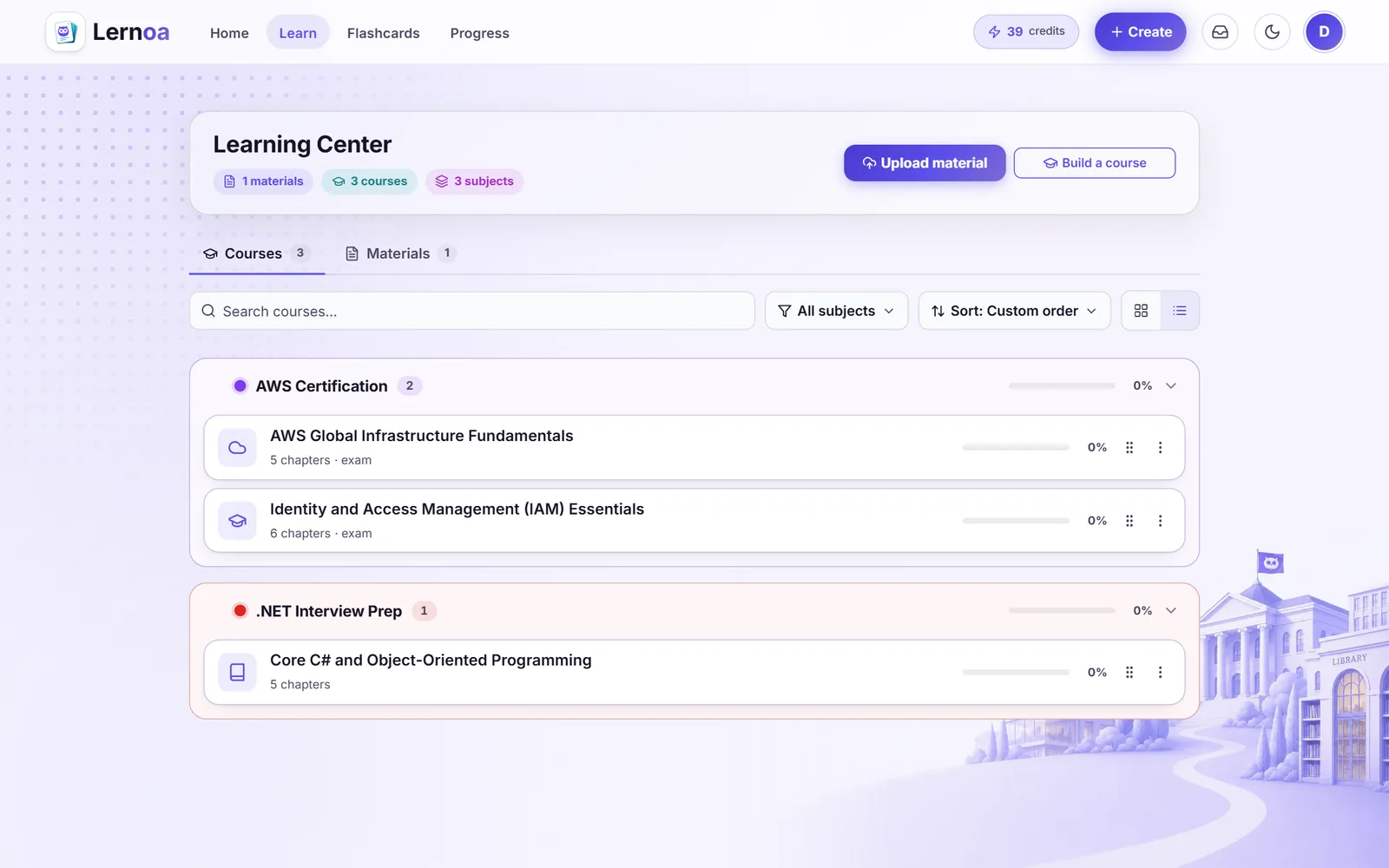The width and height of the screenshot is (1389, 868).
Task: Focus the Search courses field
Action: [472, 311]
